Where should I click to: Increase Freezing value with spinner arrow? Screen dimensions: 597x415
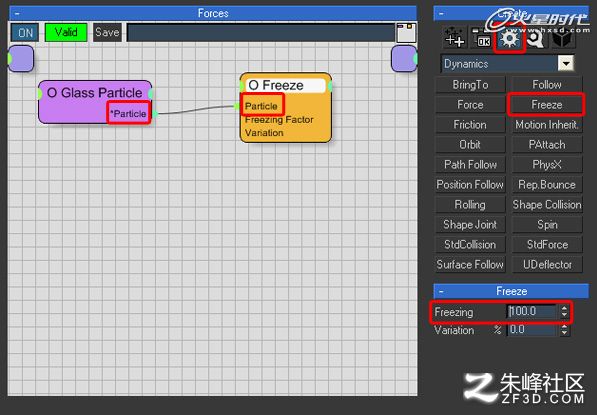[564, 308]
